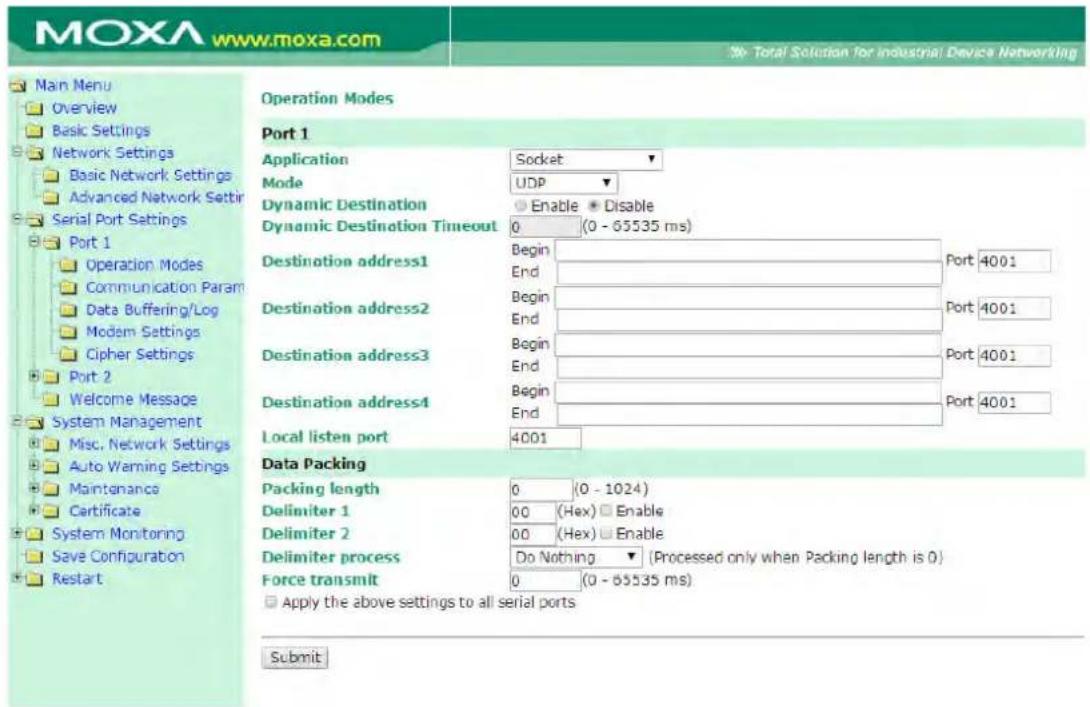Click the Main Menu folder icon
This screenshot has width=1090, height=707.
point(18,86)
